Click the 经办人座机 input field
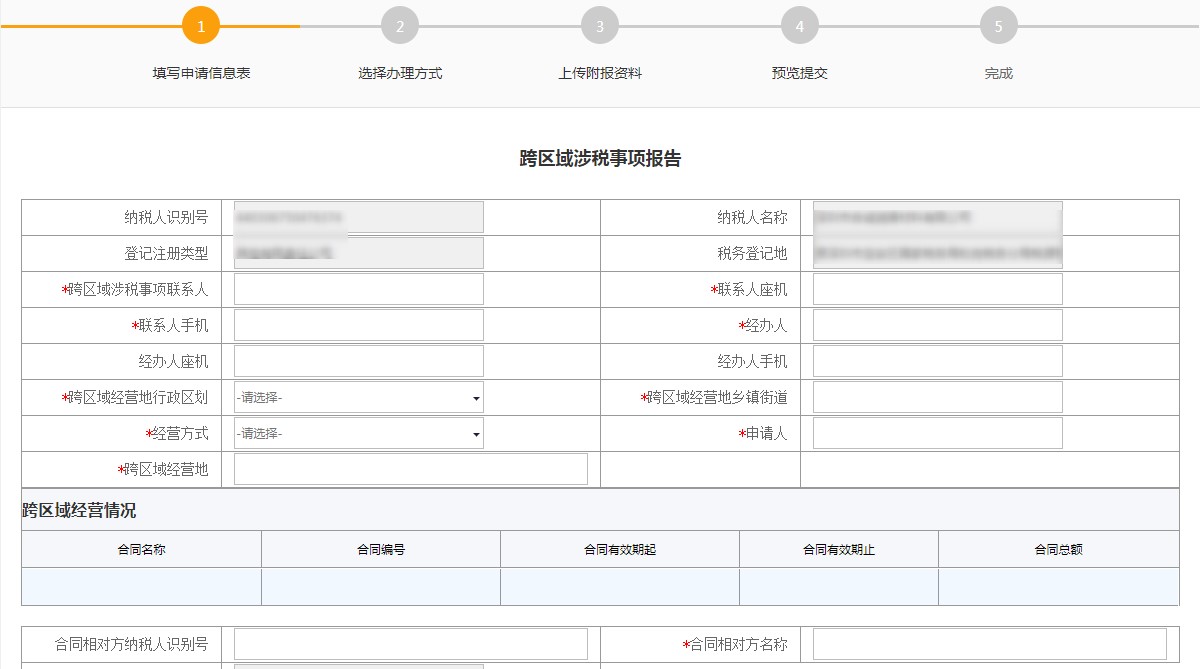Image resolution: width=1200 pixels, height=669 pixels. 358,361
